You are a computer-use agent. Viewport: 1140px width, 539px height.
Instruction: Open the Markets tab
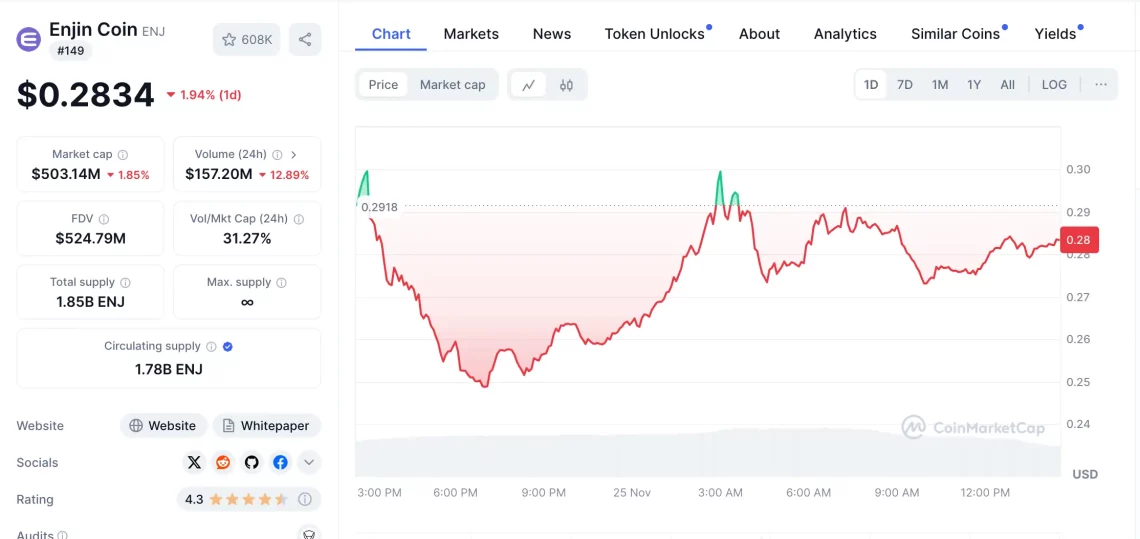pyautogui.click(x=471, y=34)
